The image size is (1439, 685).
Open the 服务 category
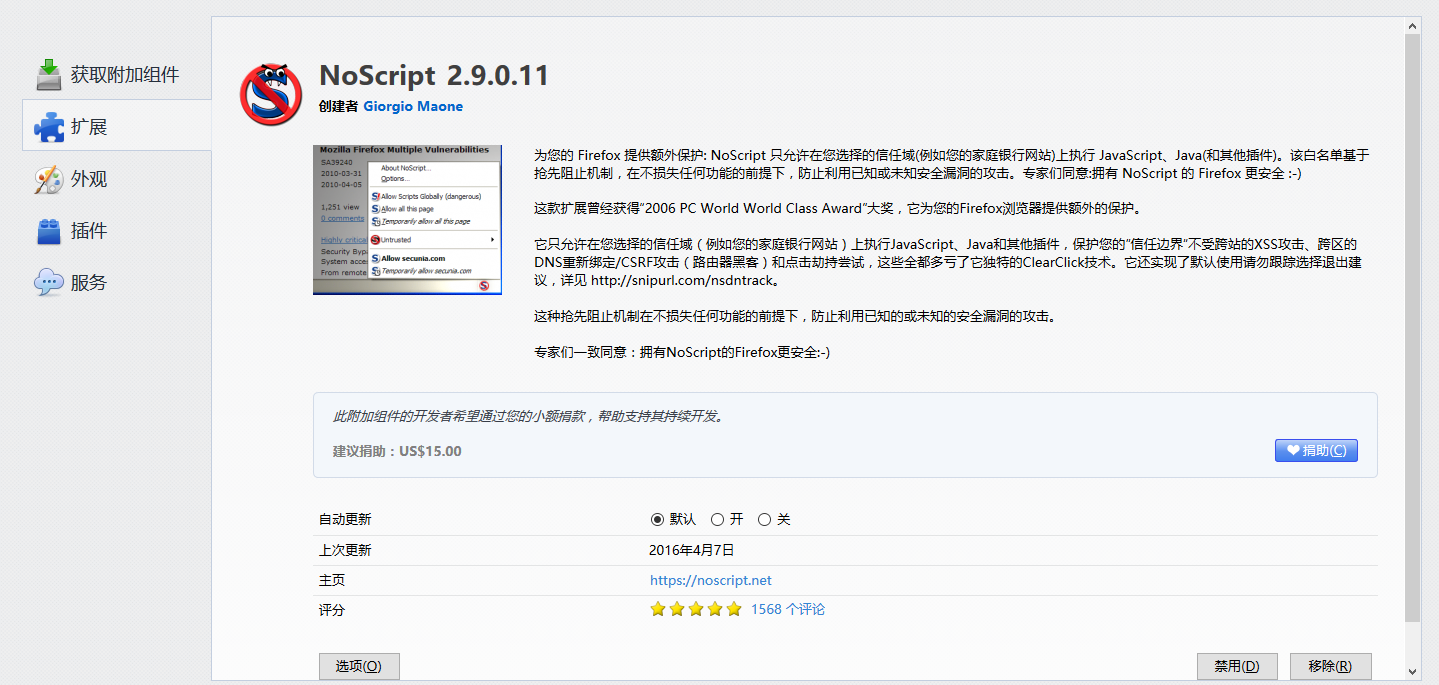116,282
